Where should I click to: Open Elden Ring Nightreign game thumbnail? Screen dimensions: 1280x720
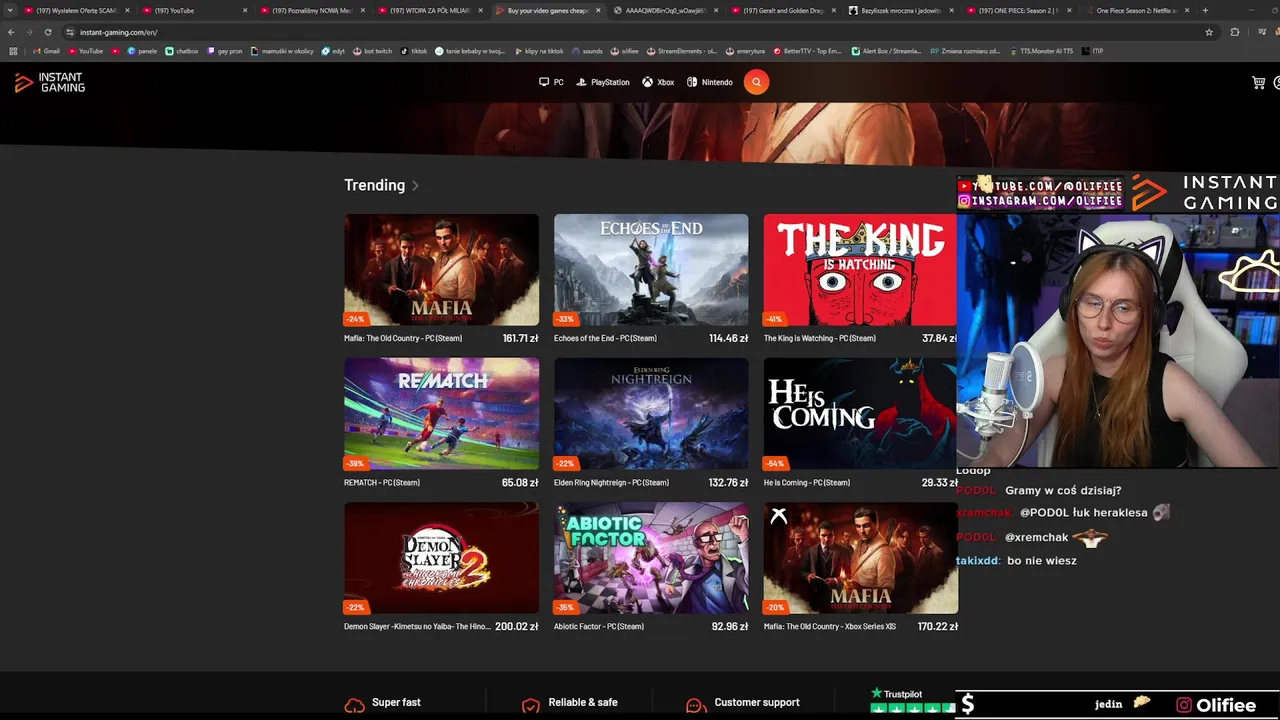coord(651,413)
